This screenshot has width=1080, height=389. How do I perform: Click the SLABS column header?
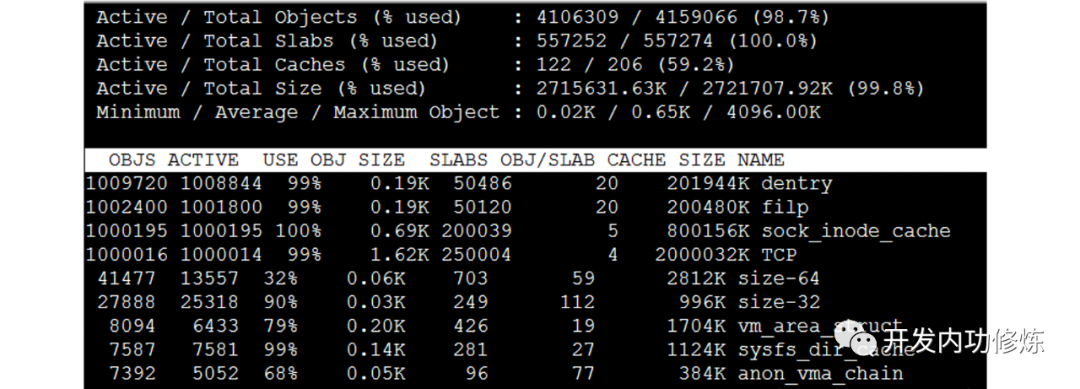coord(459,160)
